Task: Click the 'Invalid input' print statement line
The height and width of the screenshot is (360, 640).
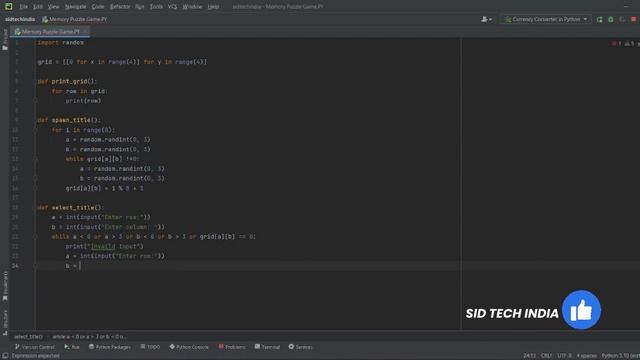Action: (x=104, y=246)
